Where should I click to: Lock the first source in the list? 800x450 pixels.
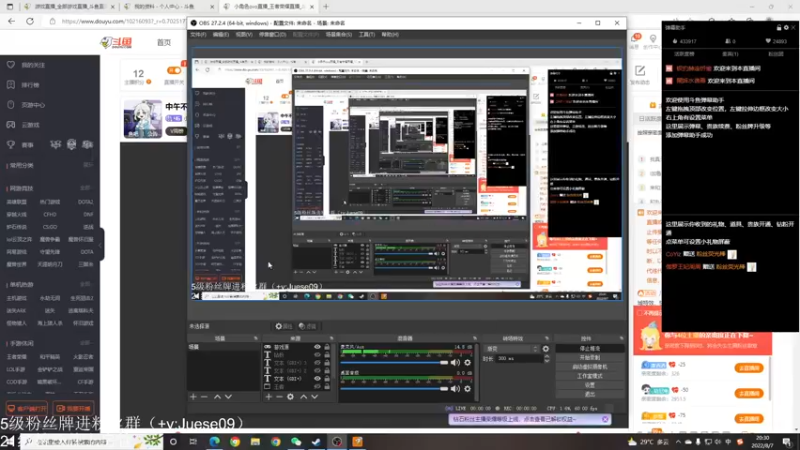[327, 347]
